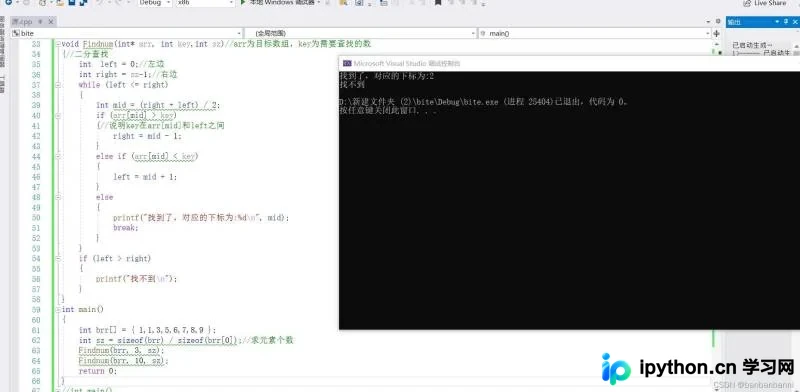The height and width of the screenshot is (392, 800).
Task: Collapse the Findnum function at line 33
Action: pyautogui.click(x=58, y=44)
